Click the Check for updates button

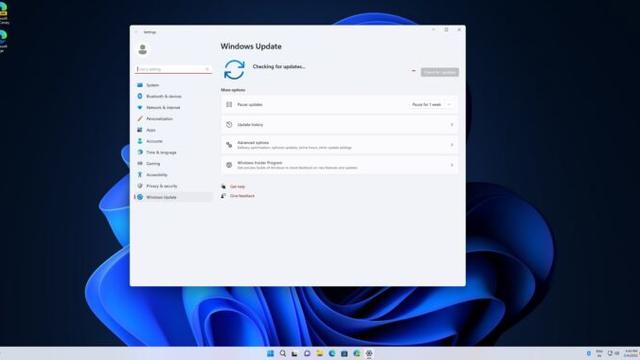click(x=440, y=72)
